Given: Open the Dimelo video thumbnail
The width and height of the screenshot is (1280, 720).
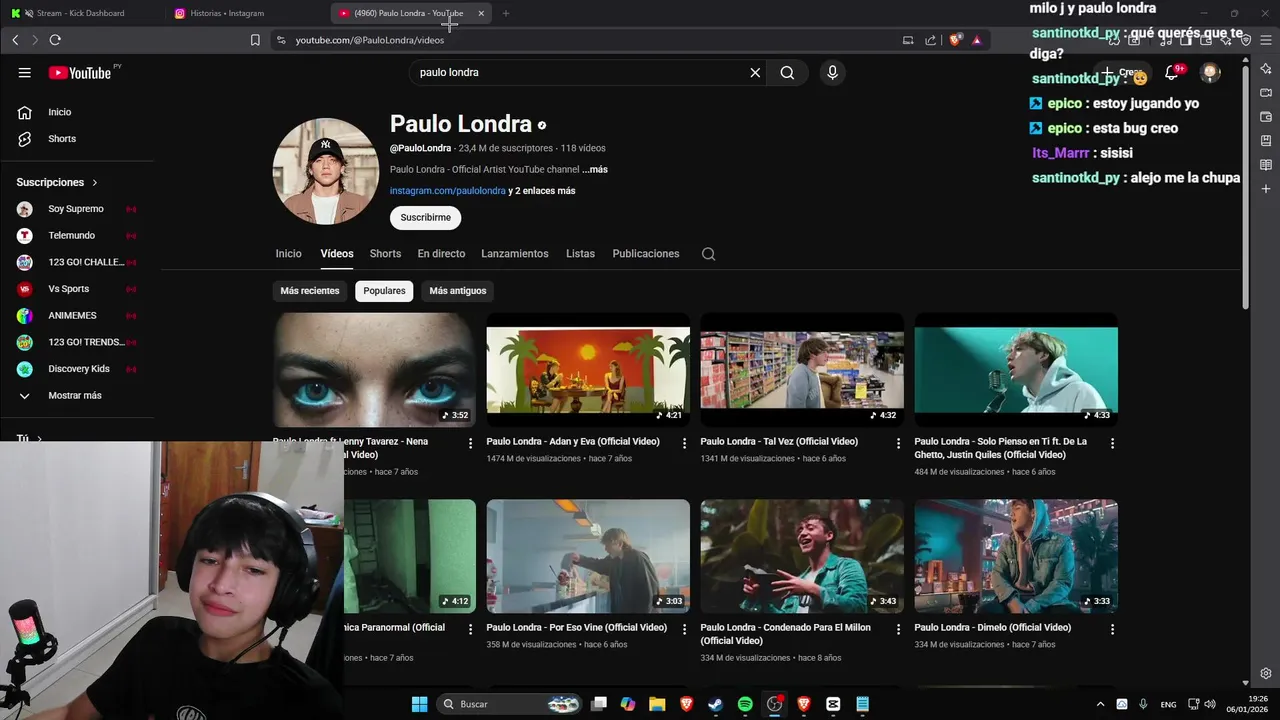Looking at the screenshot, I should [1016, 556].
